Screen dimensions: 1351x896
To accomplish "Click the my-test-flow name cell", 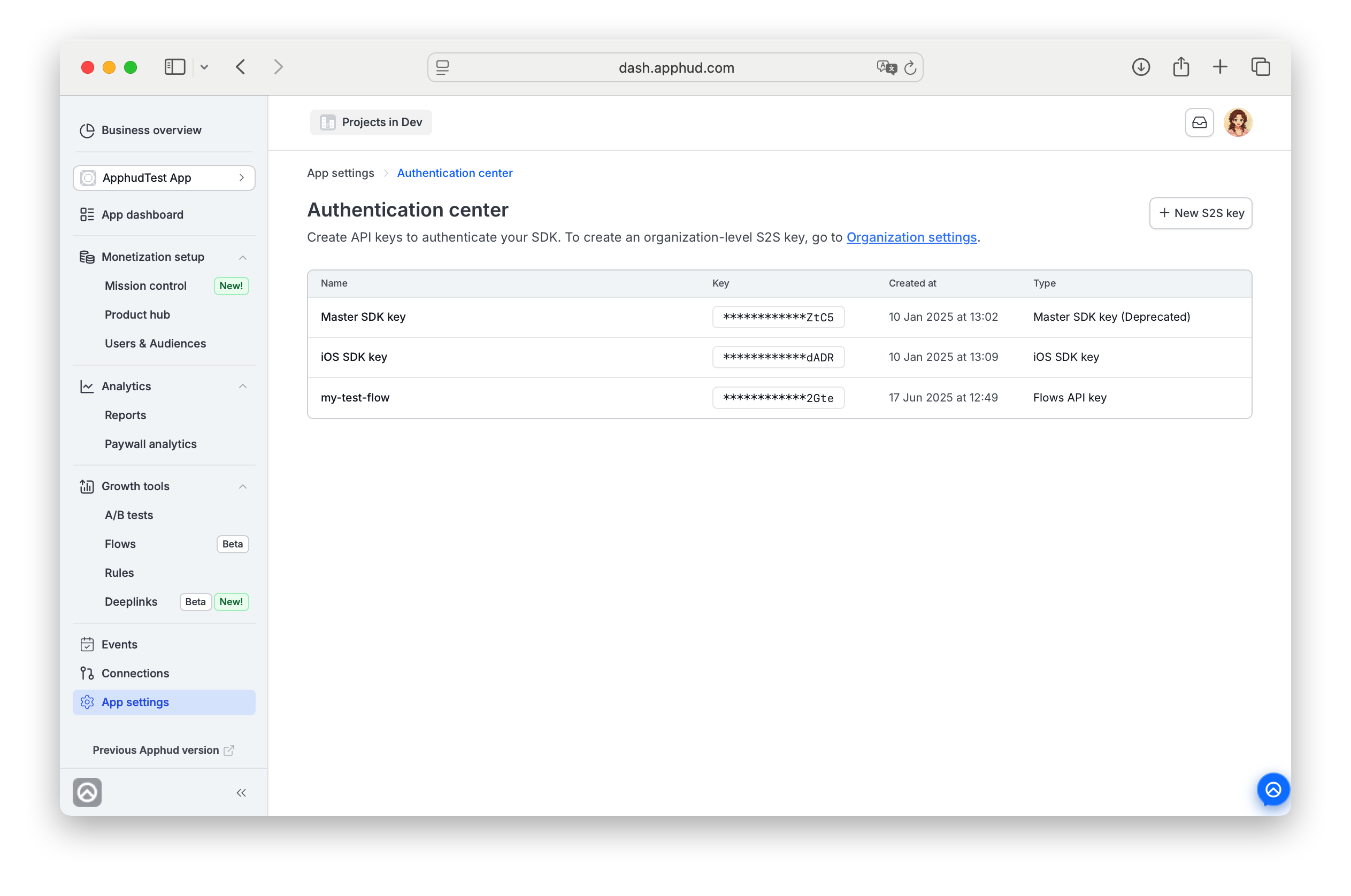I will [x=355, y=398].
